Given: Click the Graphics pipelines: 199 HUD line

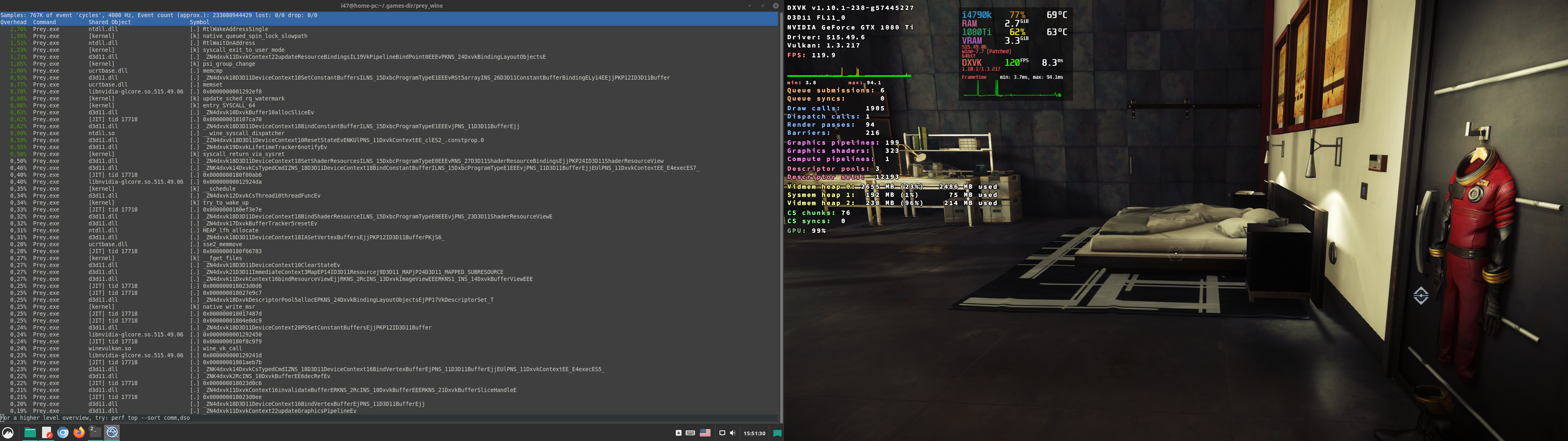Looking at the screenshot, I should point(843,143).
